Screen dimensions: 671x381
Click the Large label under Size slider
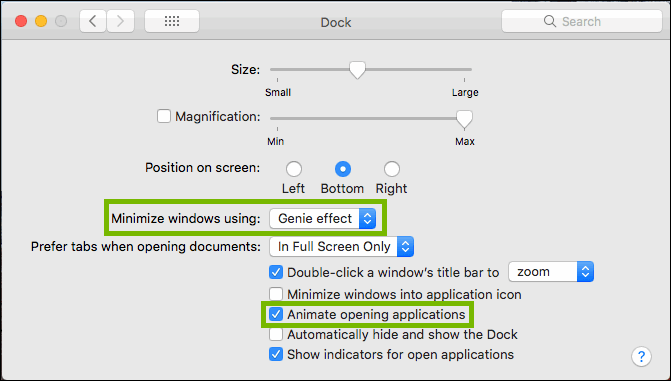point(465,92)
